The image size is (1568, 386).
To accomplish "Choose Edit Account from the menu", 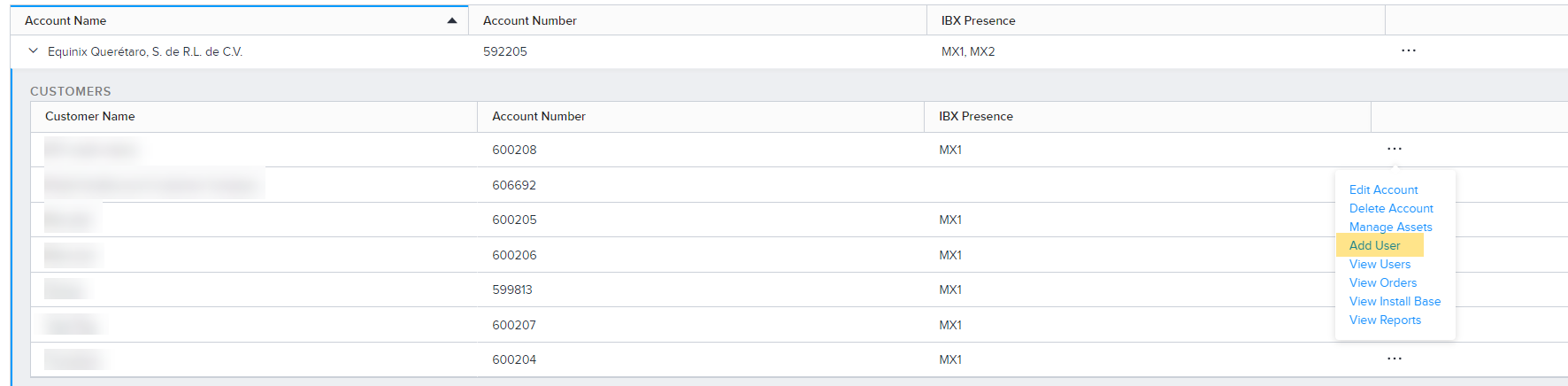I will (x=1383, y=189).
